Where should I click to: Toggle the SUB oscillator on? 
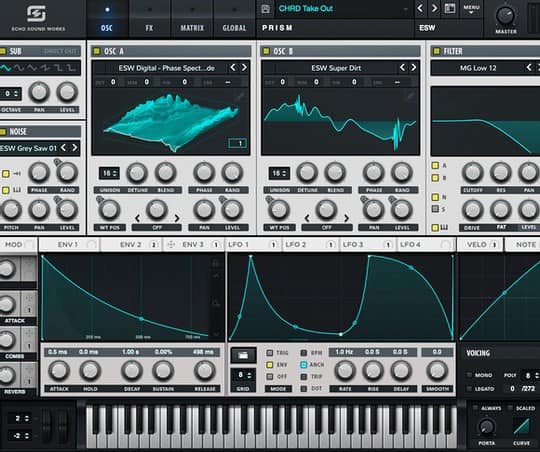pos(3,51)
